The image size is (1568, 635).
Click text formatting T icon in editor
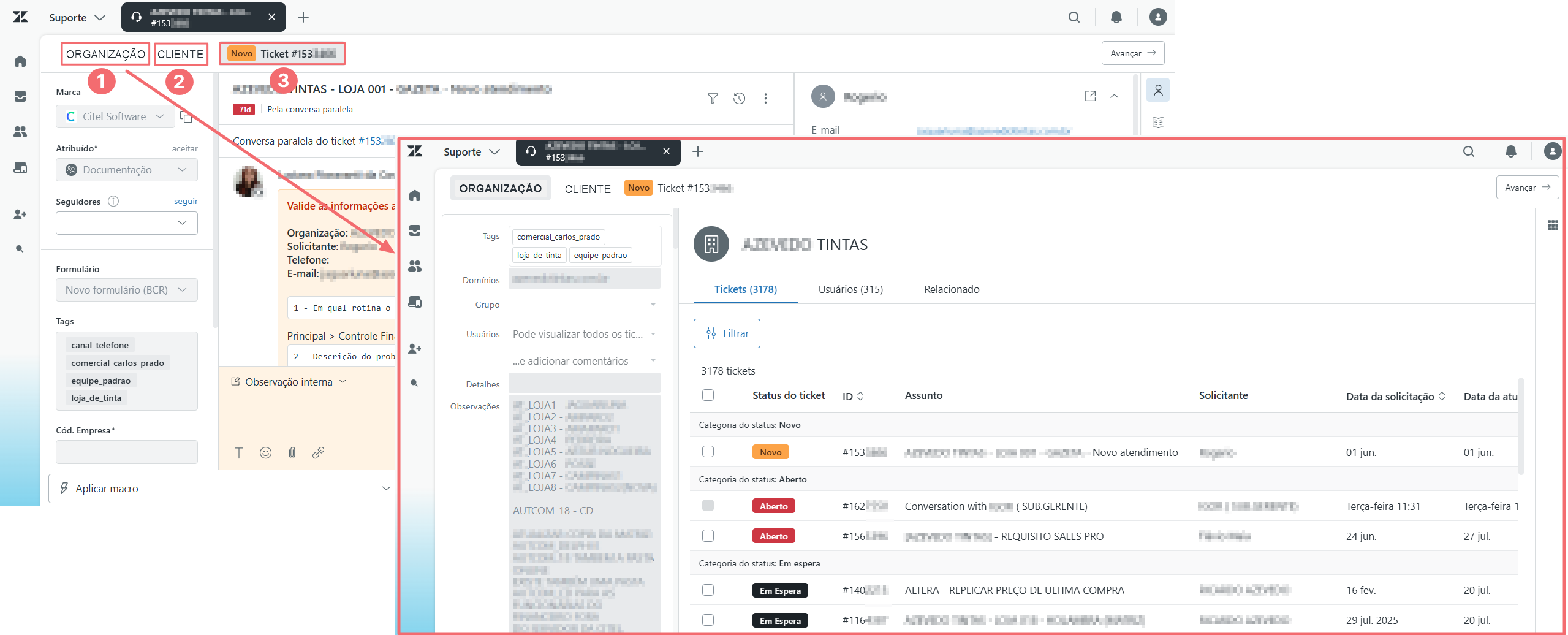click(x=239, y=453)
